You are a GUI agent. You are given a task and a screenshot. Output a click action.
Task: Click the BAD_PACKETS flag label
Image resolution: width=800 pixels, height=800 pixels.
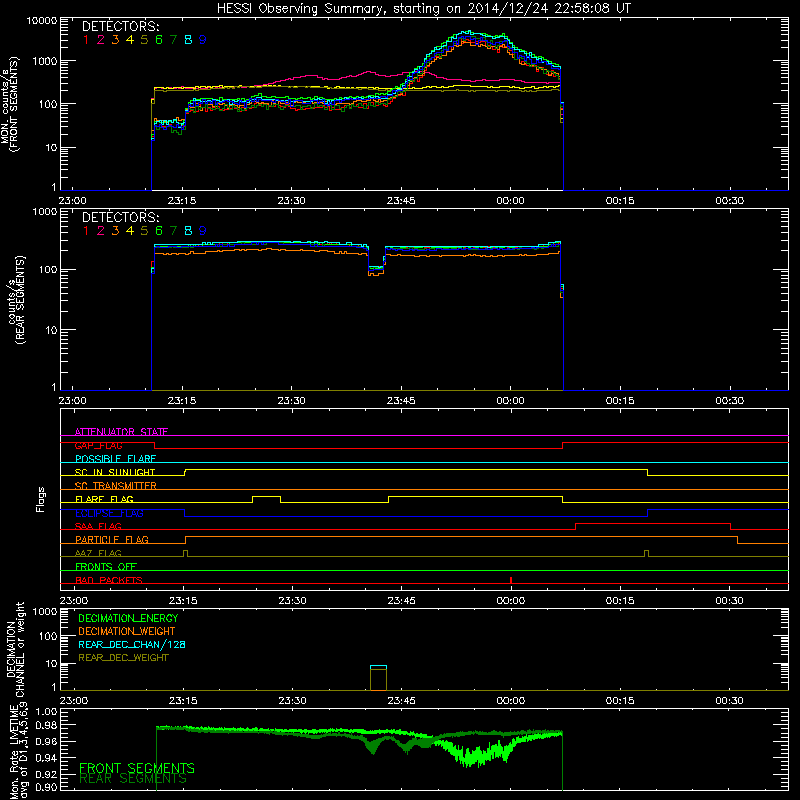tap(109, 580)
